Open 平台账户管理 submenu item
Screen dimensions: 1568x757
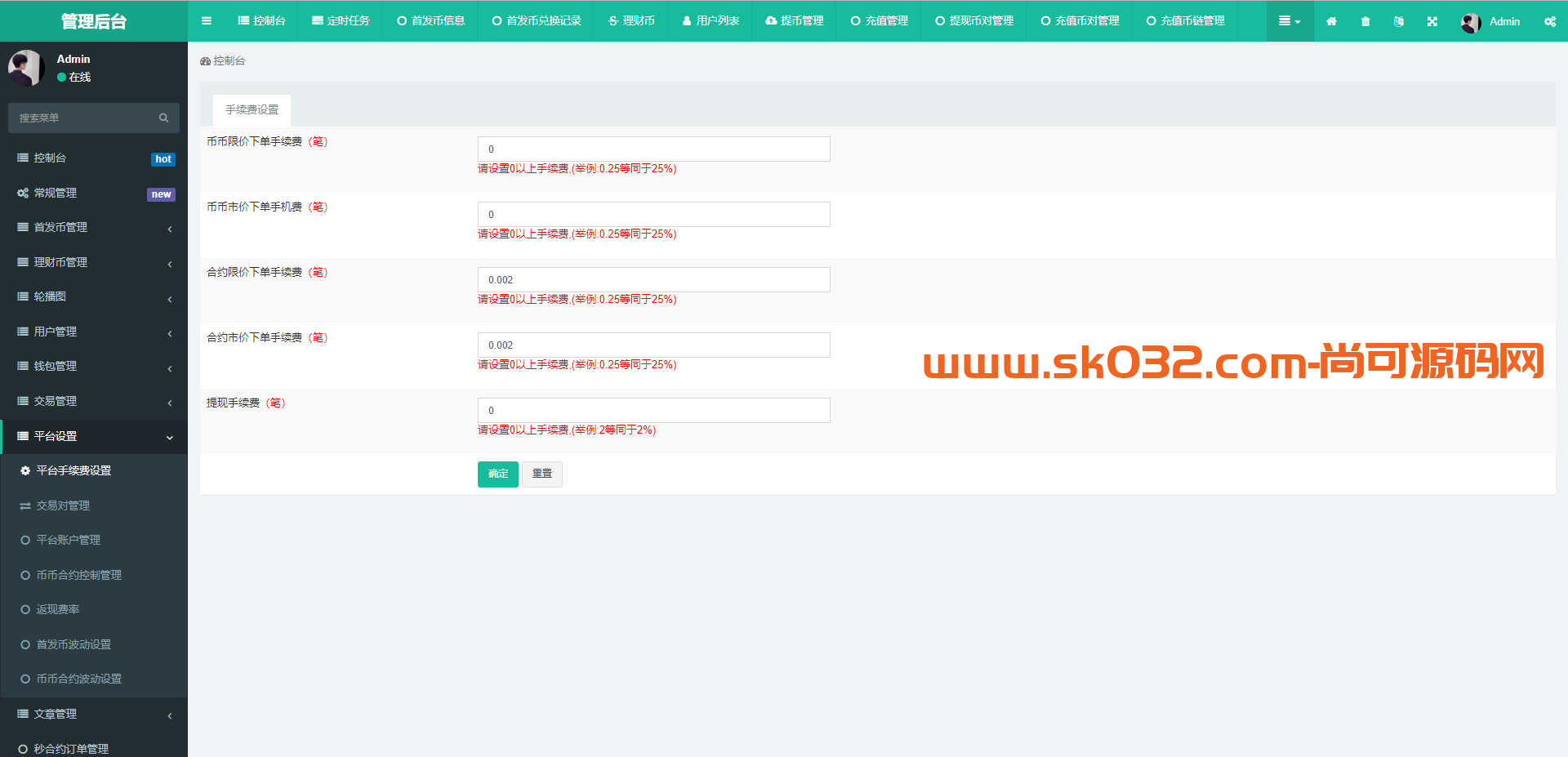94,541
